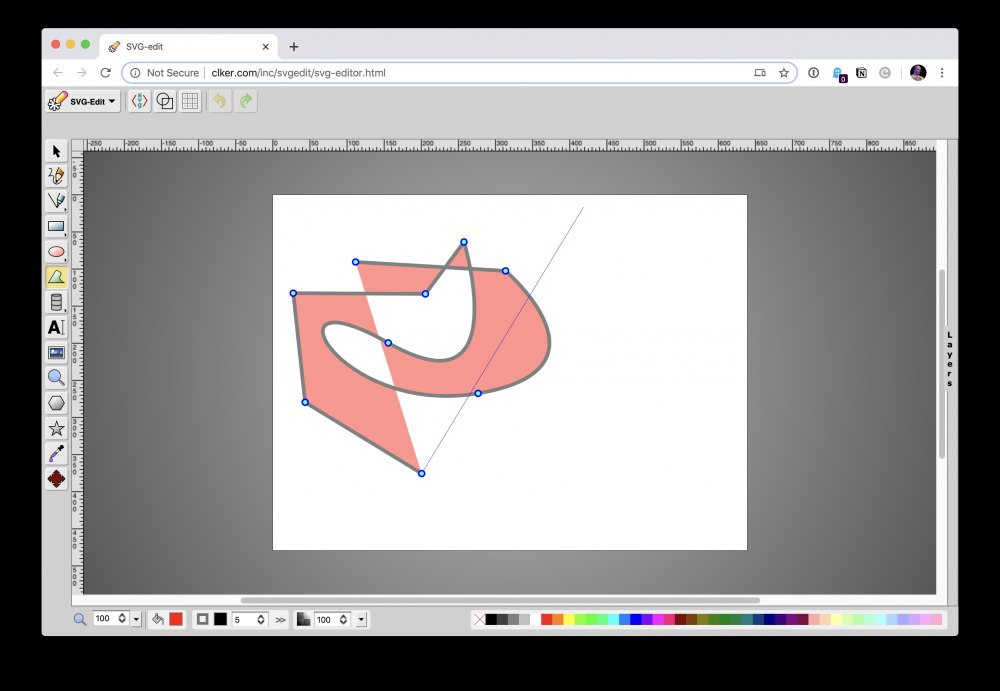Open the opacity dropdown arrow
This screenshot has width=1000, height=691.
361,620
